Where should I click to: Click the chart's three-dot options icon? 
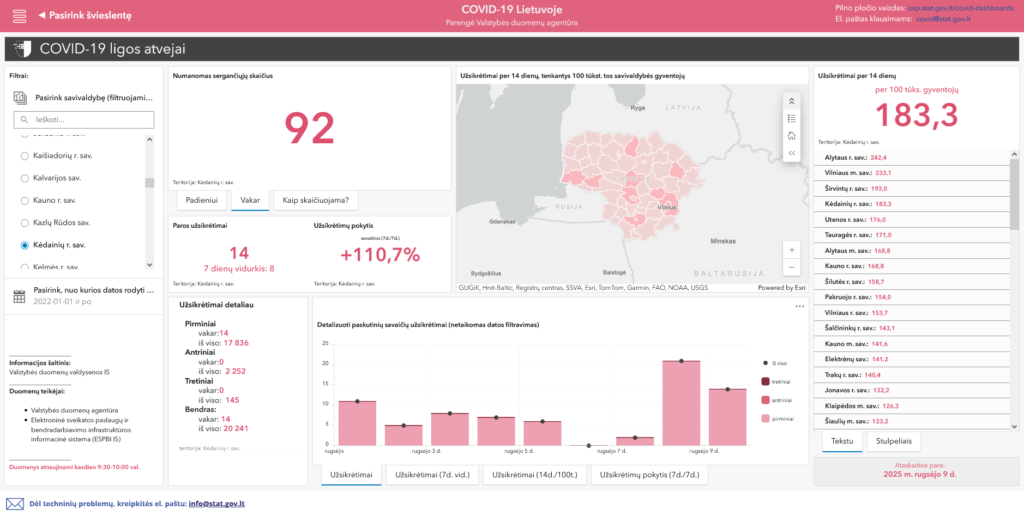click(799, 306)
